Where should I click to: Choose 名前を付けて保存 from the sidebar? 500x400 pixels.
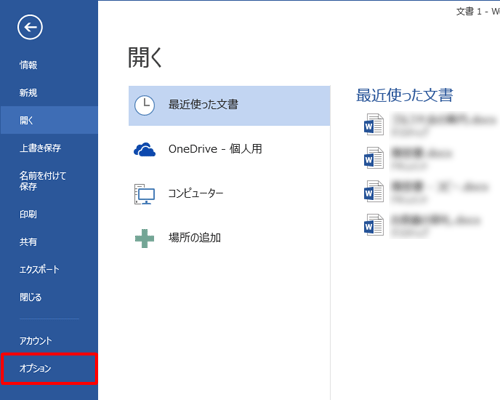point(49,181)
